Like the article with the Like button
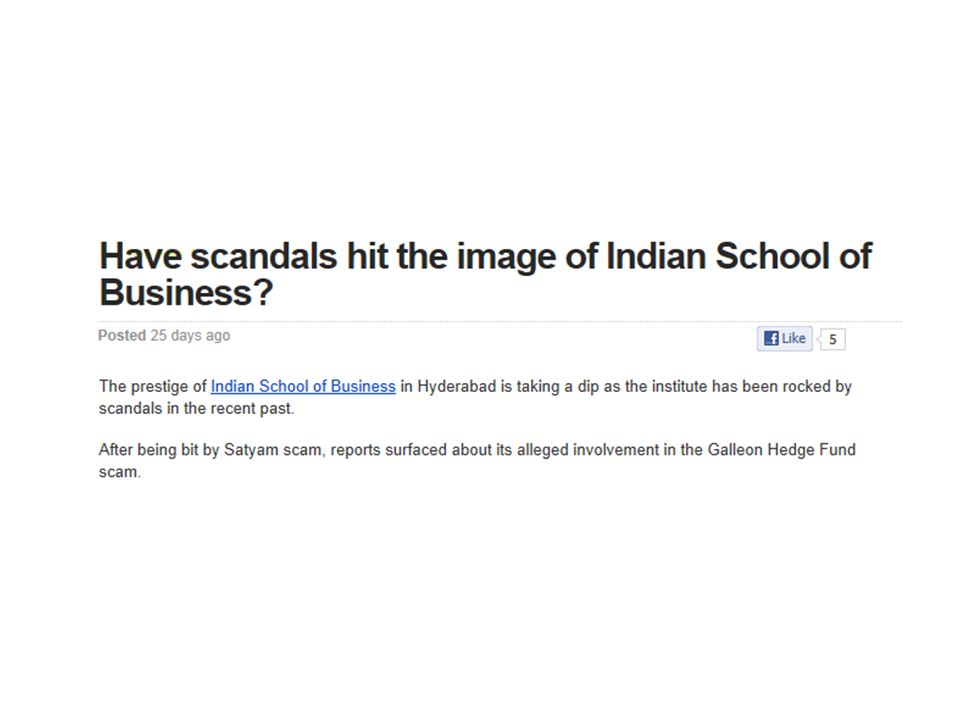Image resolution: width=960 pixels, height=720 pixels. pyautogui.click(x=784, y=339)
